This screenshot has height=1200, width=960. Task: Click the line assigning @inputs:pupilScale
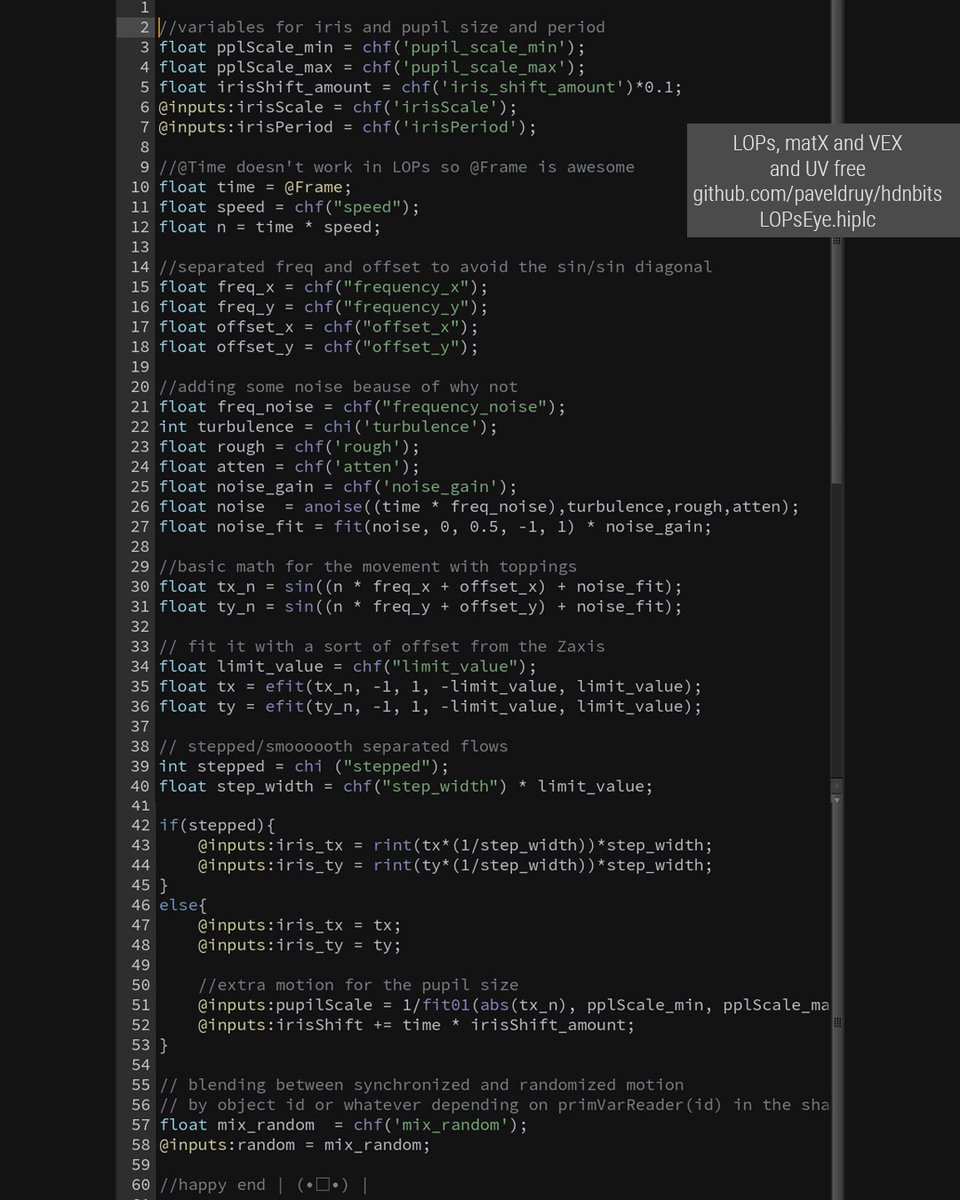click(513, 1005)
